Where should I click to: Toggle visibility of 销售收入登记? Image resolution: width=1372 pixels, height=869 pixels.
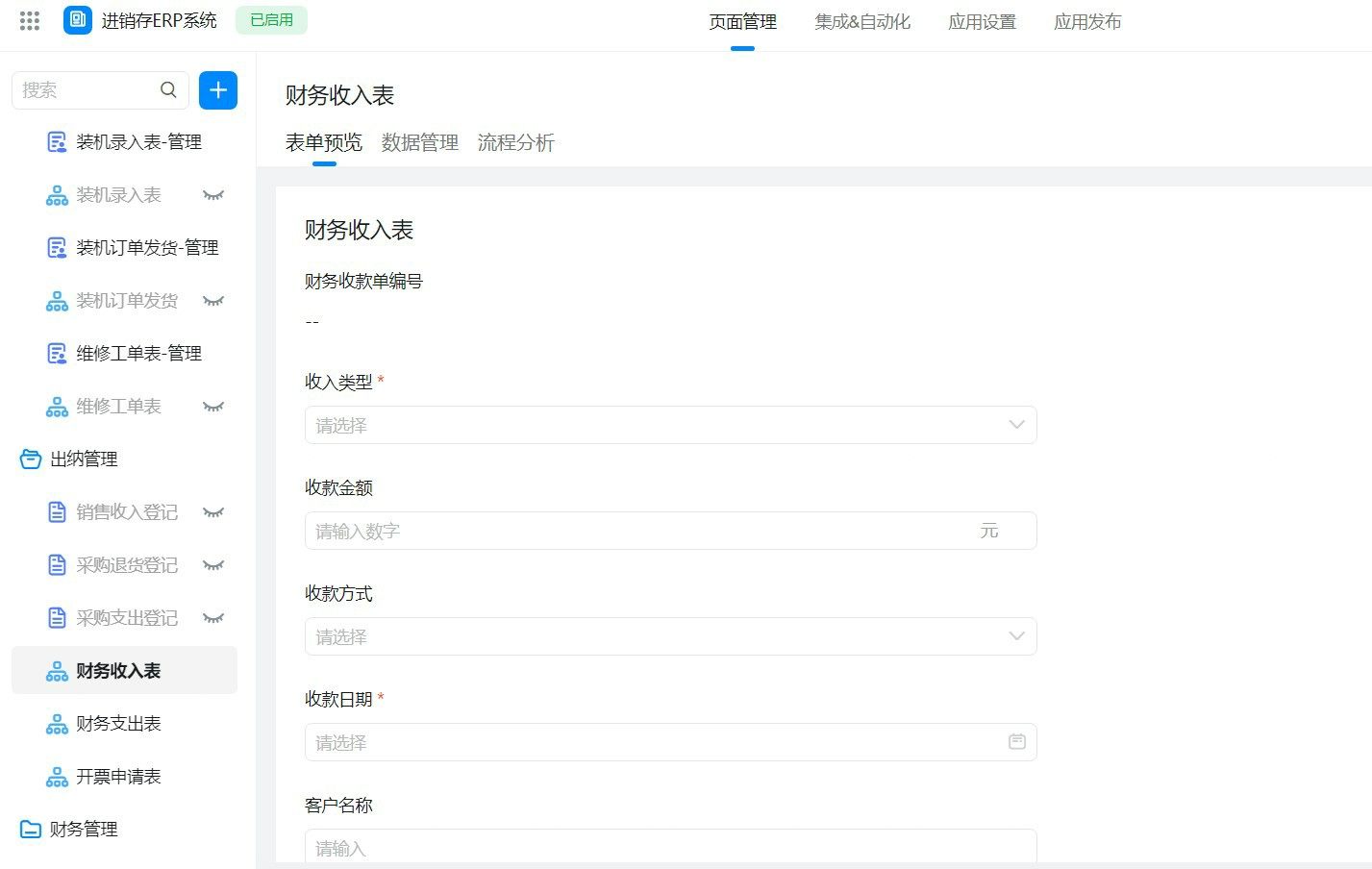click(x=213, y=512)
